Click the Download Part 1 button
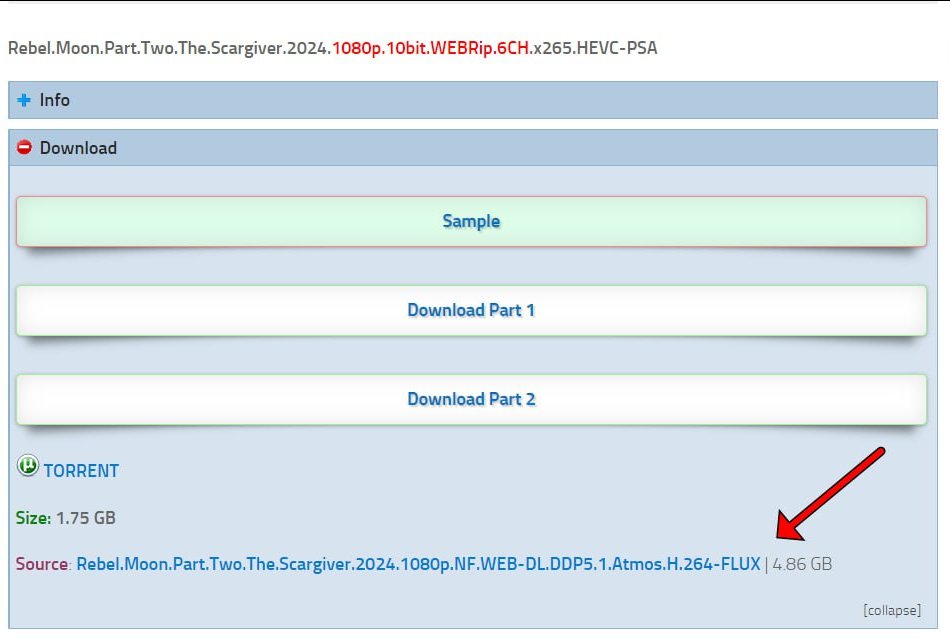The image size is (950, 639). [x=471, y=310]
